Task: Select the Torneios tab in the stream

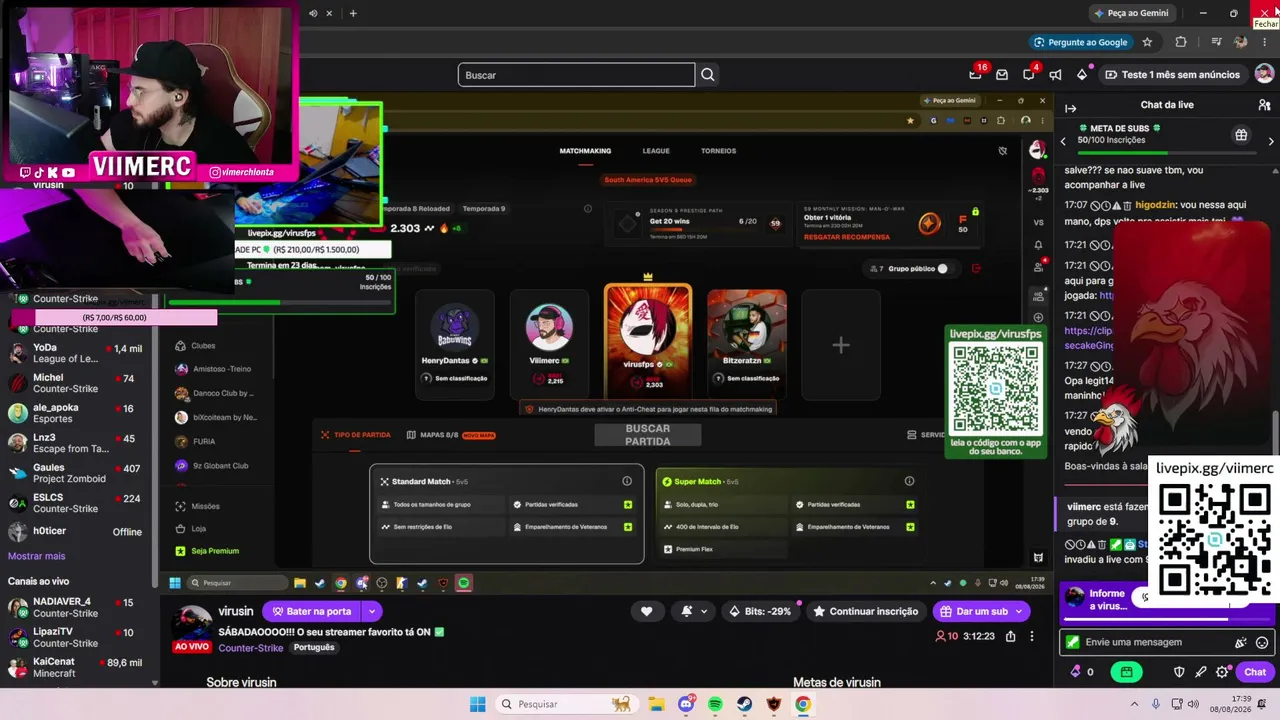Action: (x=718, y=151)
